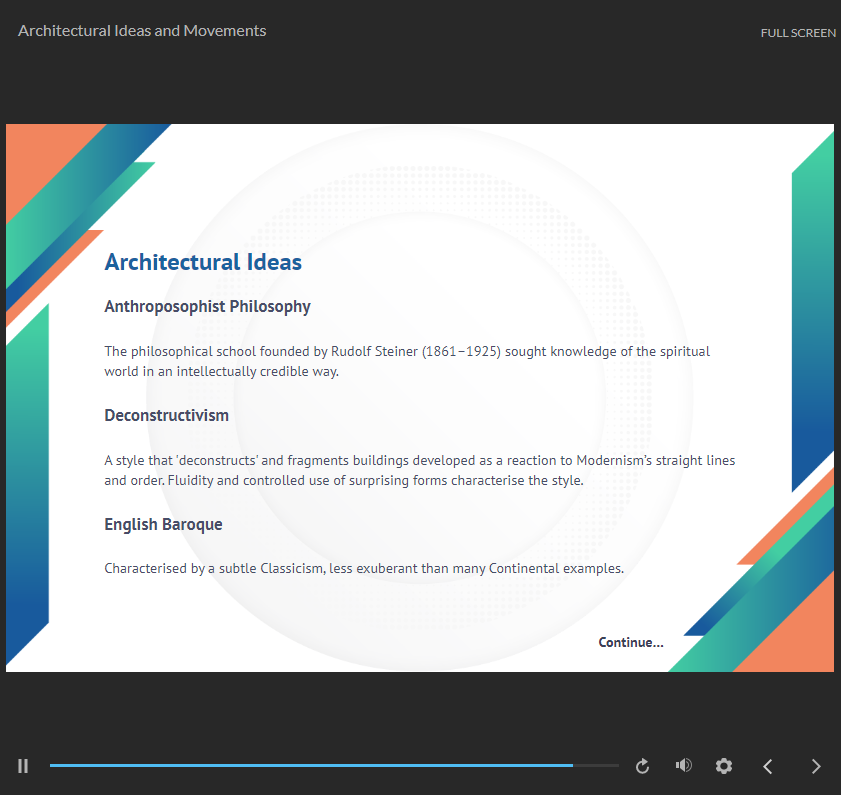
Task: Mute the audio with the speaker icon
Action: (683, 766)
